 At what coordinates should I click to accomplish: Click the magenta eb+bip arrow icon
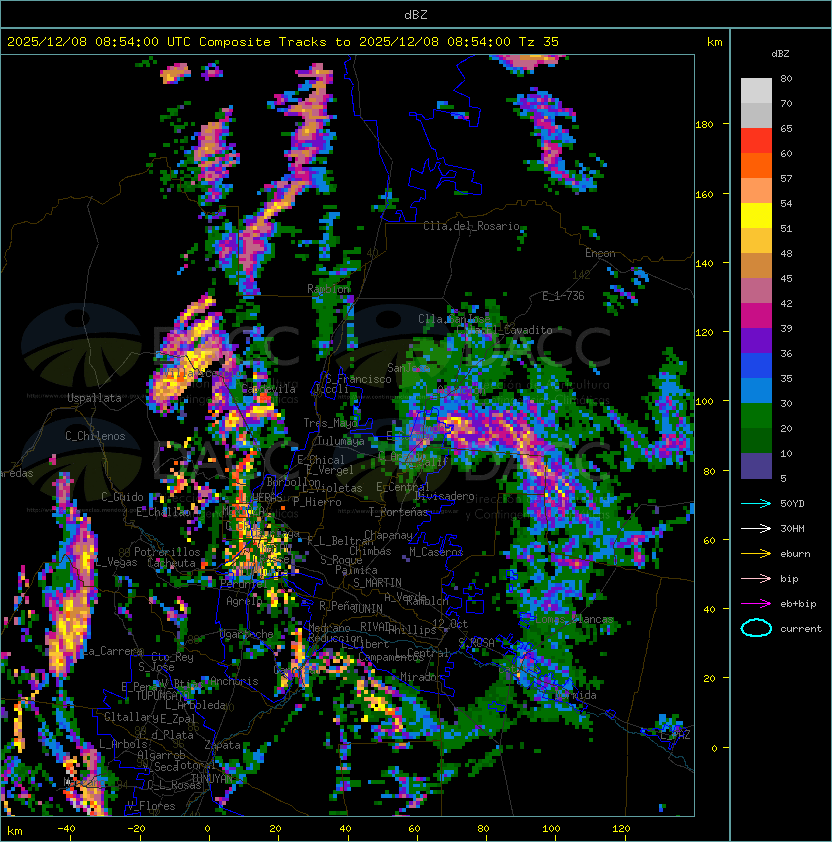click(x=756, y=603)
